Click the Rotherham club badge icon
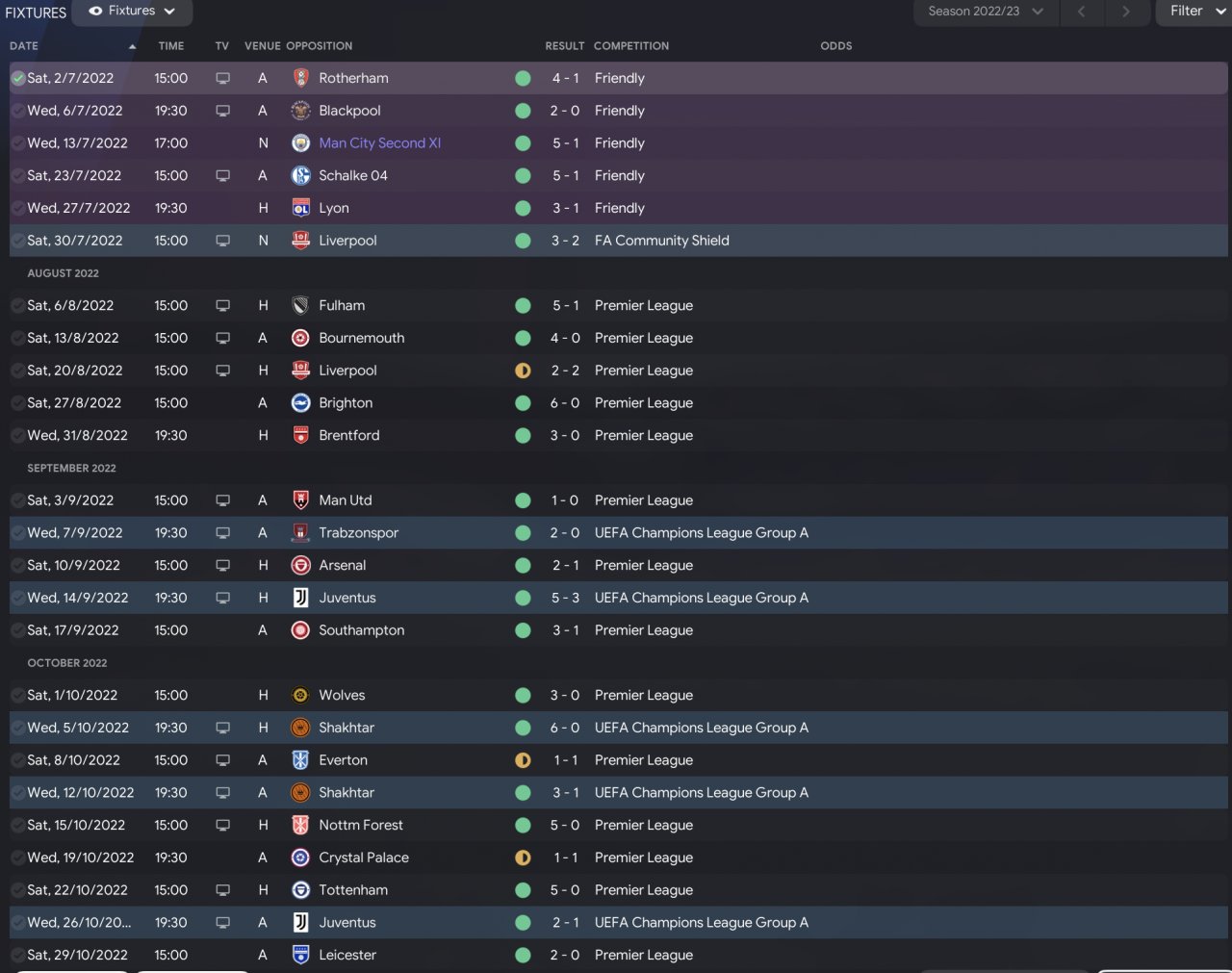Image resolution: width=1232 pixels, height=973 pixels. click(300, 78)
